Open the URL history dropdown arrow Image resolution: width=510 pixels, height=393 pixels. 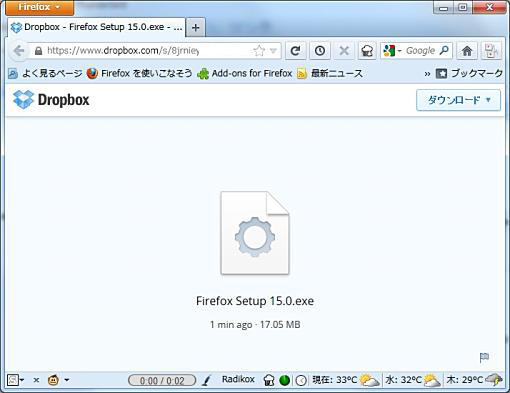point(273,51)
